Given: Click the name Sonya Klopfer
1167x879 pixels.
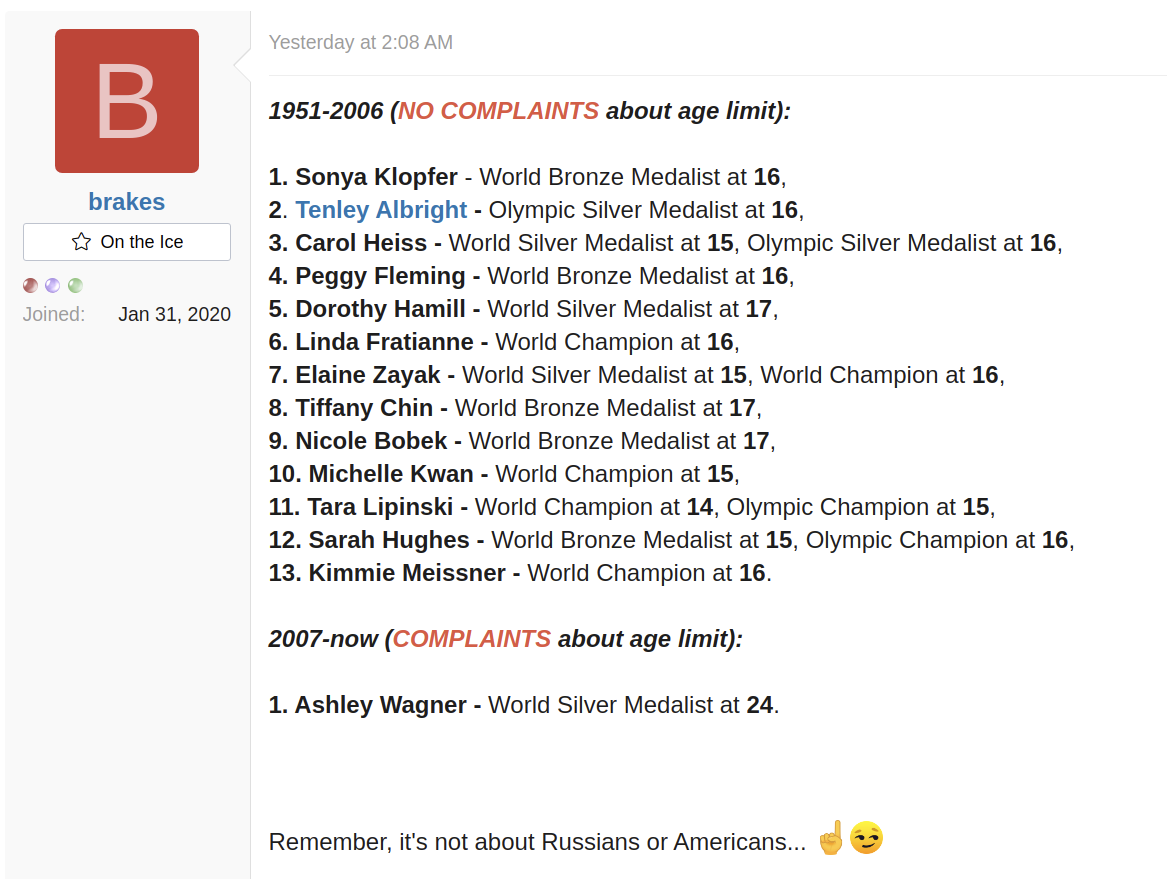Looking at the screenshot, I should (x=376, y=177).
